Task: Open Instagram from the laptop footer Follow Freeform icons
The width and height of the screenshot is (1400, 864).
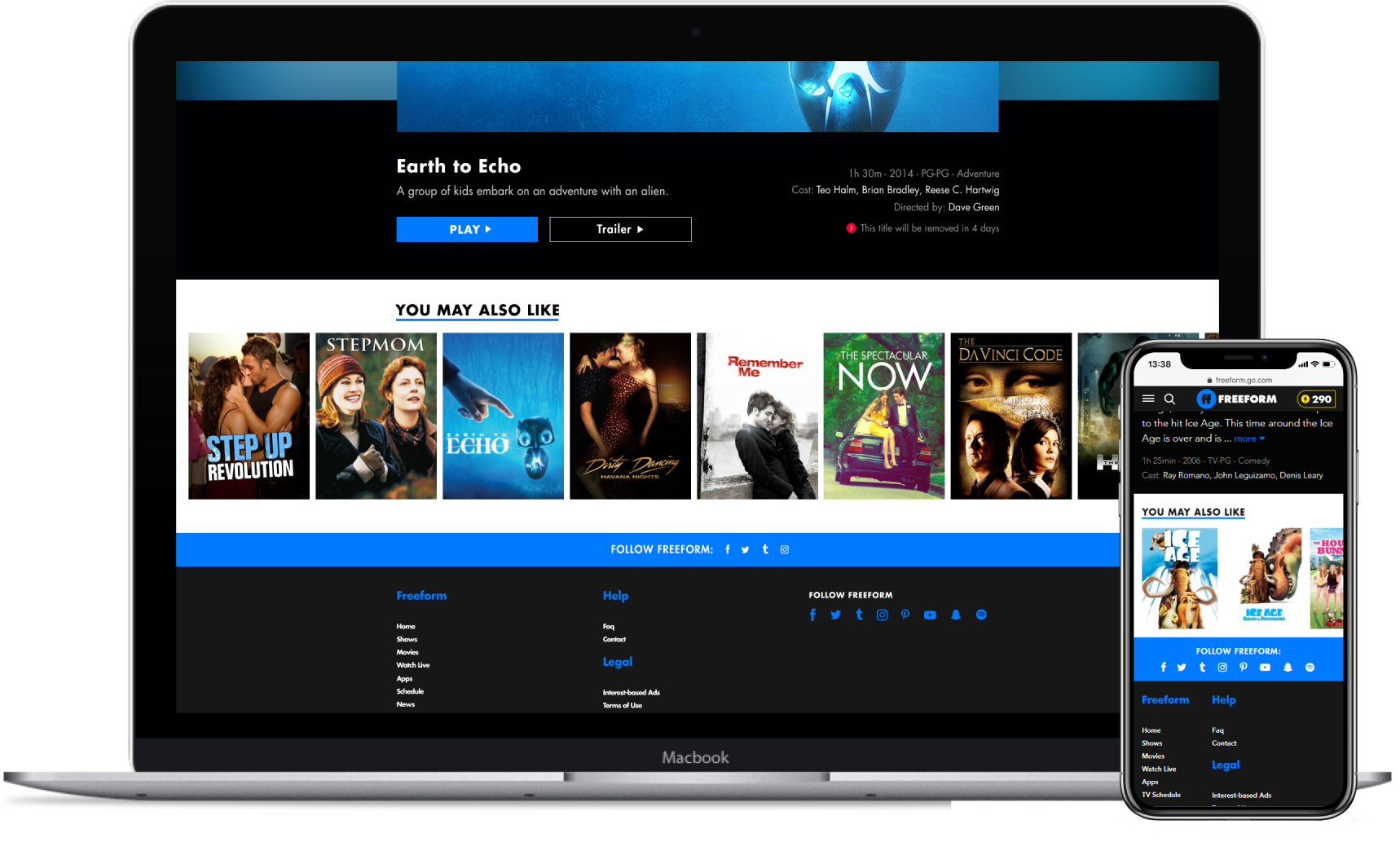Action: tap(882, 615)
